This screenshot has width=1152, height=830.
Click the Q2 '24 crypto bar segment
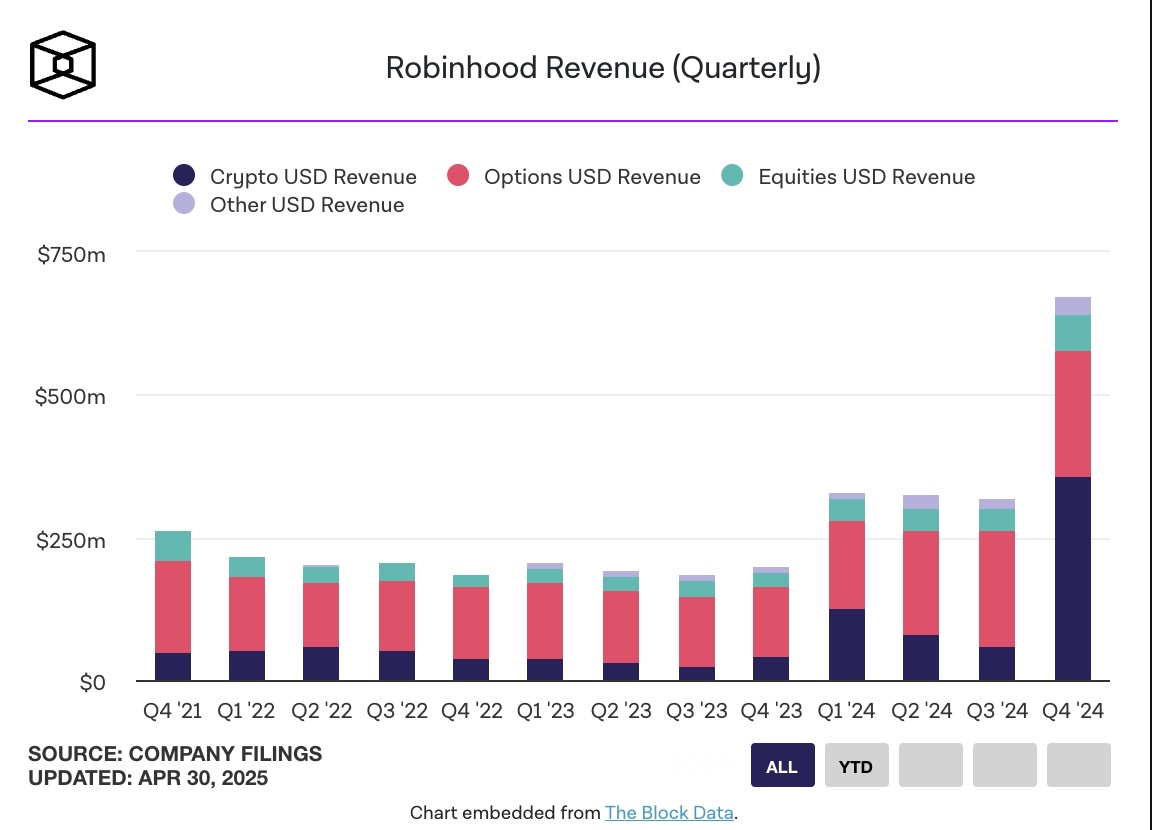[921, 658]
